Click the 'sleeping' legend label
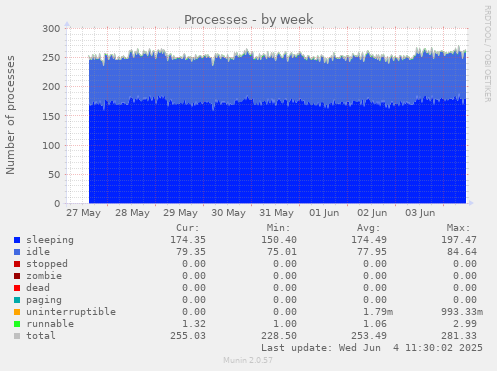This screenshot has height=371, width=497. click(50, 240)
